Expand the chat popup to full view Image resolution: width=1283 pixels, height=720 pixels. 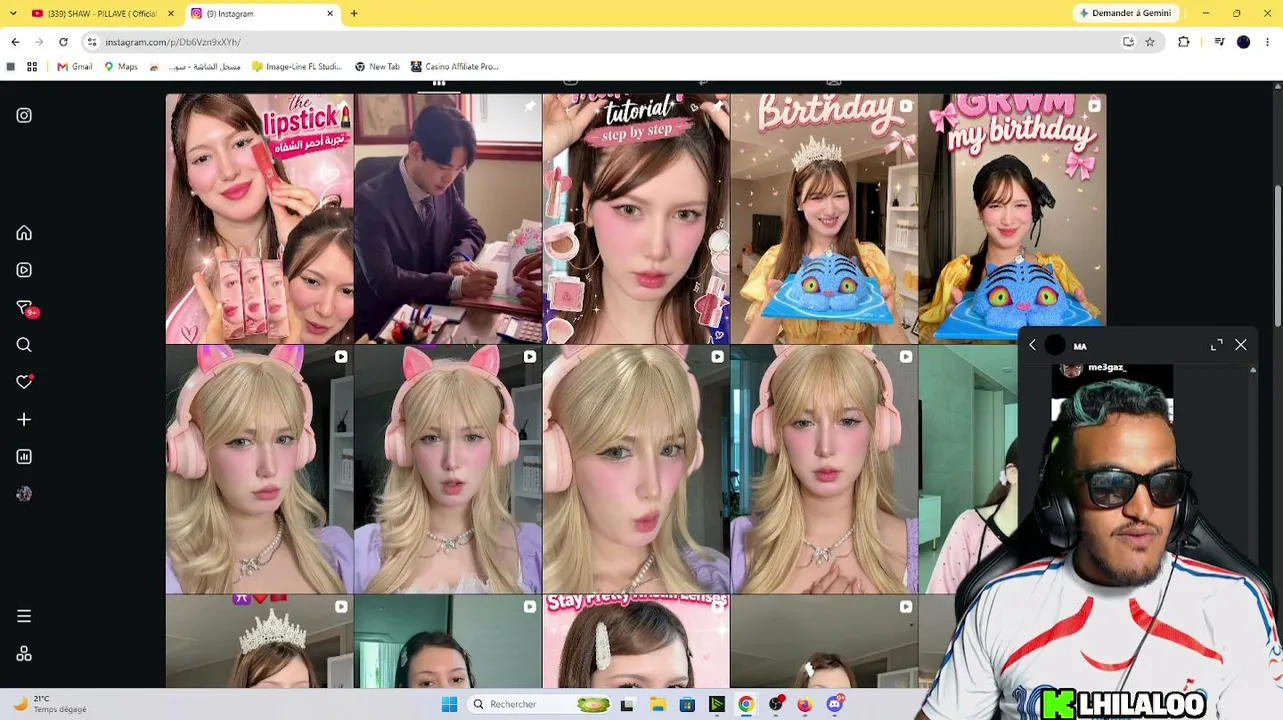point(1217,345)
